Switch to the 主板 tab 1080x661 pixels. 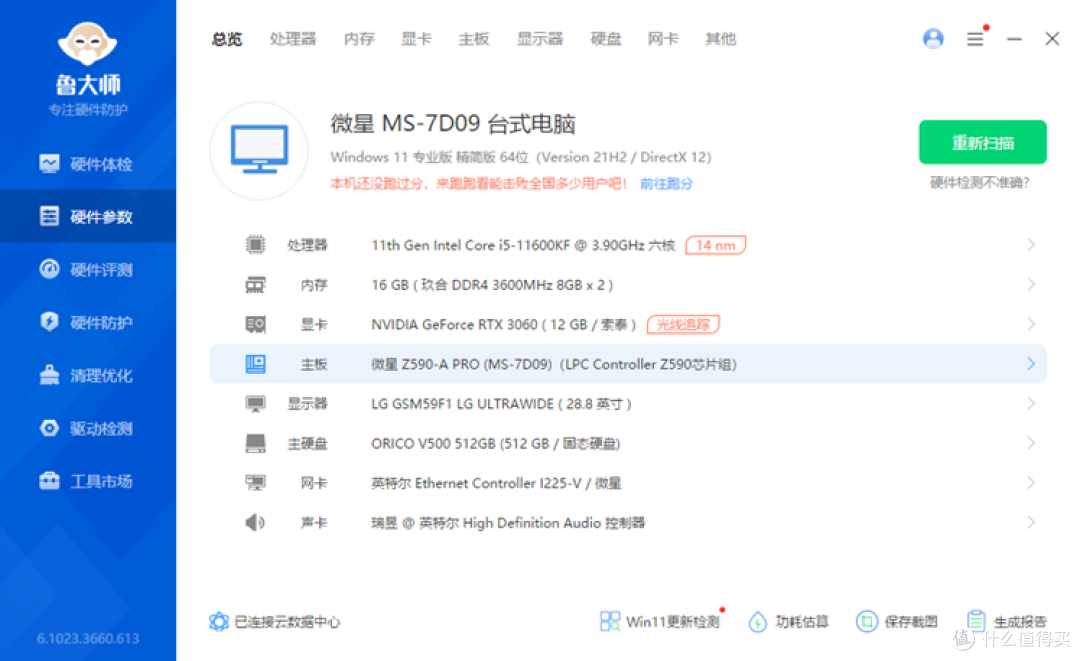point(474,39)
